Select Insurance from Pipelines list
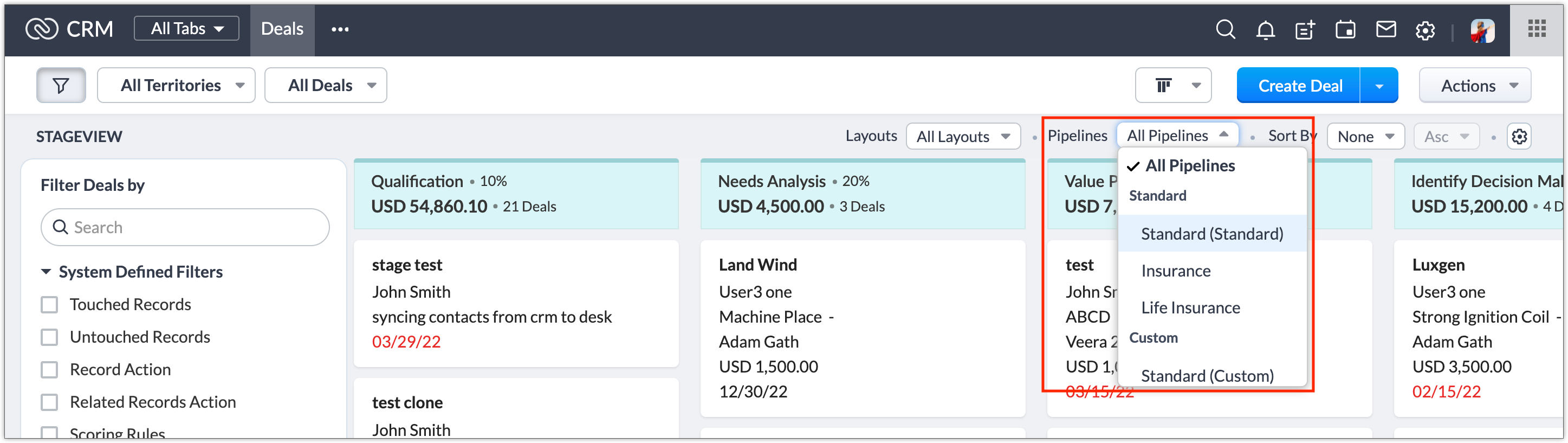 point(1175,271)
